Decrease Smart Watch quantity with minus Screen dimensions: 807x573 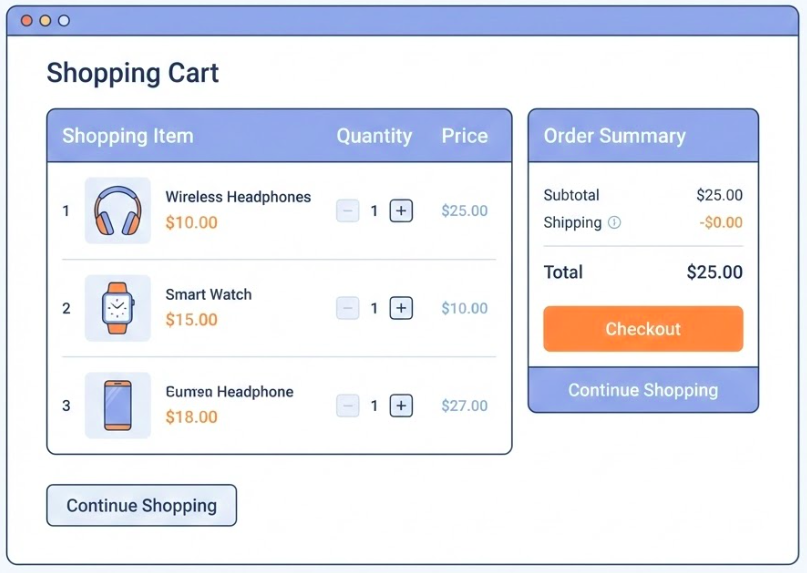(348, 308)
